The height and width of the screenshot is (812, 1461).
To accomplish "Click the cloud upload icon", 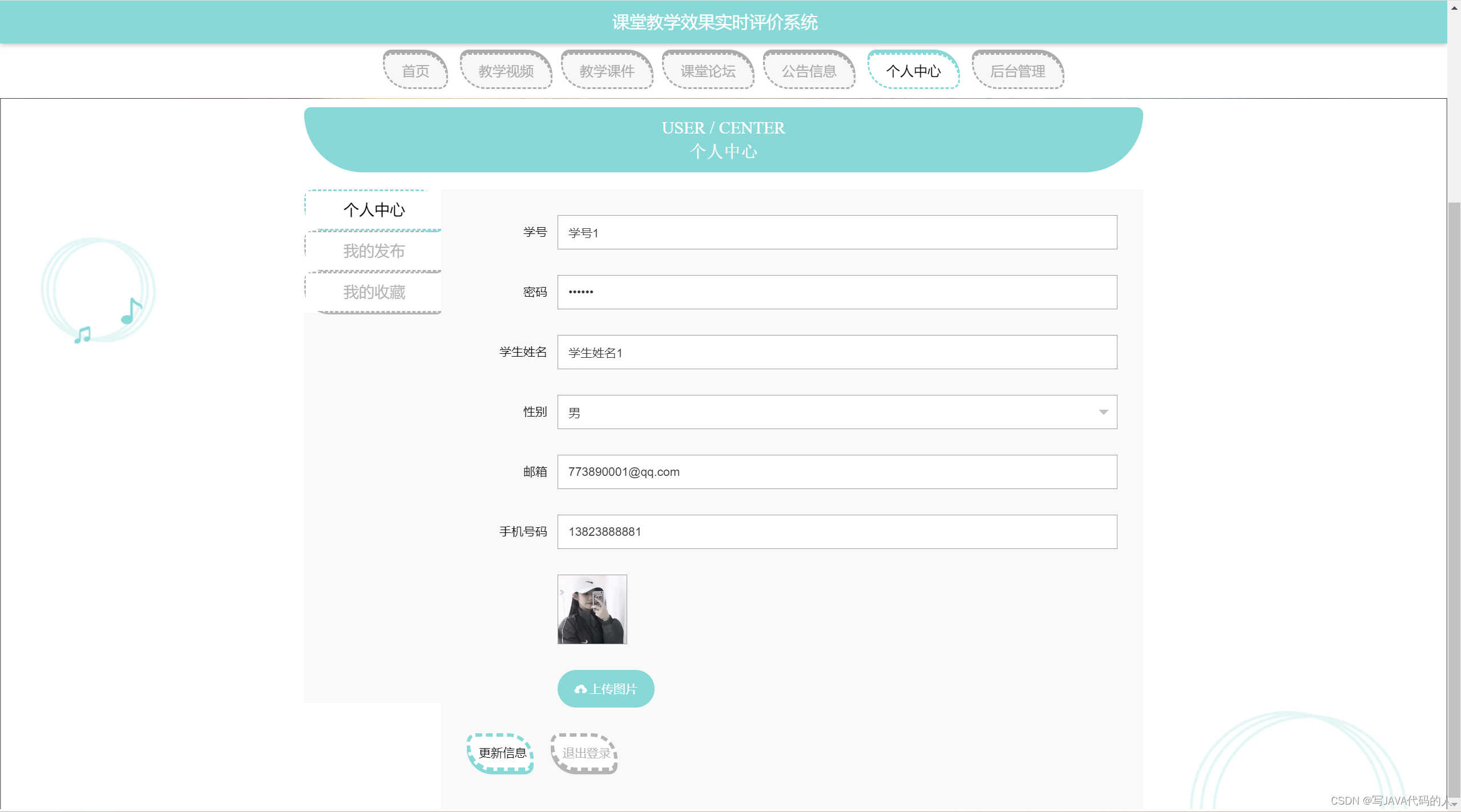I will click(x=580, y=689).
